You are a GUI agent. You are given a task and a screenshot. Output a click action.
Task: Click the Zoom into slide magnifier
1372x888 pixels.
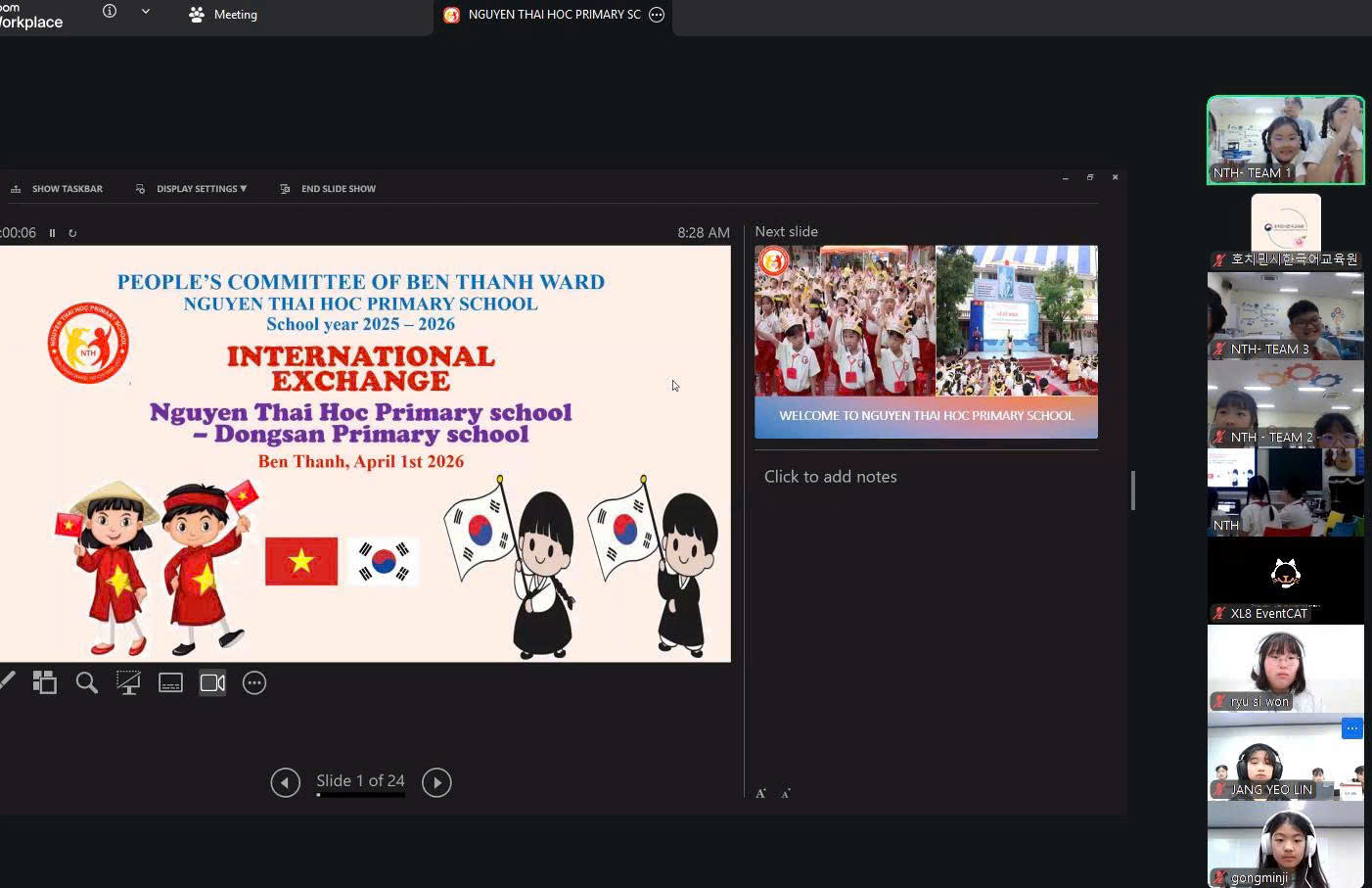pyautogui.click(x=86, y=682)
